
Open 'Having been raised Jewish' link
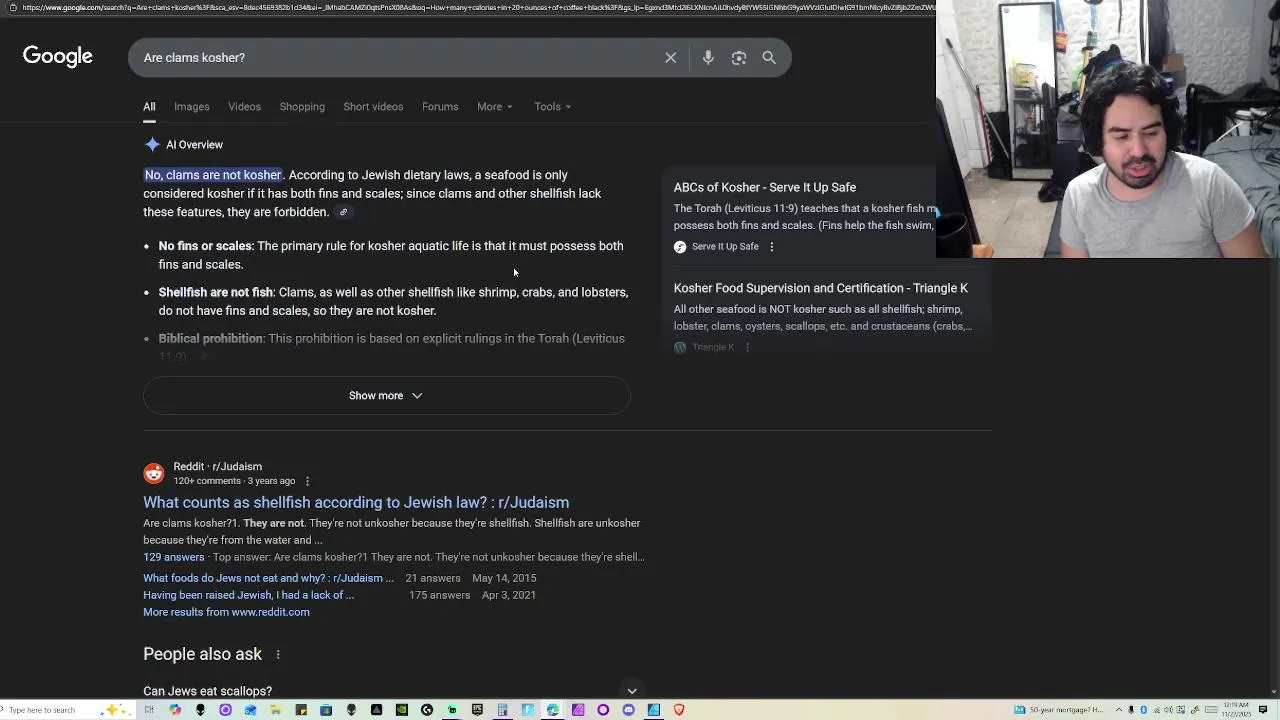pyautogui.click(x=248, y=595)
